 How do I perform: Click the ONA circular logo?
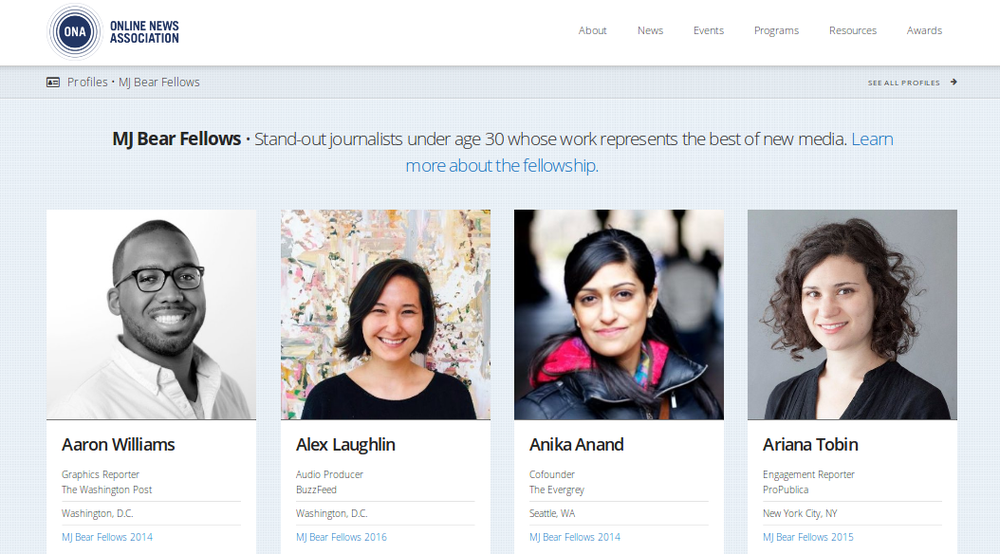(75, 31)
